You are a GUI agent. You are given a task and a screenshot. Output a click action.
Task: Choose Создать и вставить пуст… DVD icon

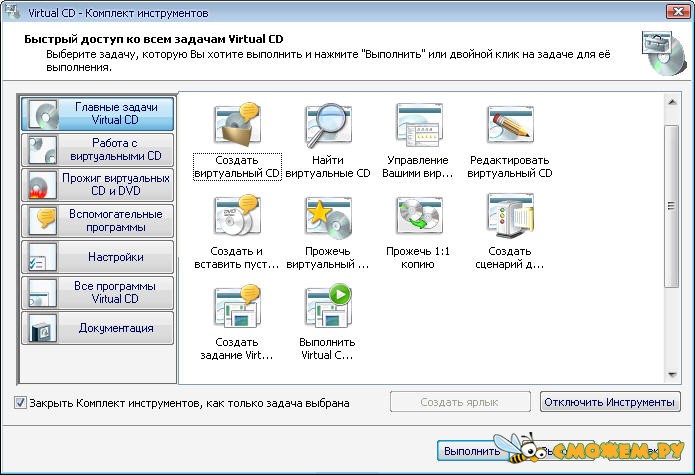[x=237, y=216]
